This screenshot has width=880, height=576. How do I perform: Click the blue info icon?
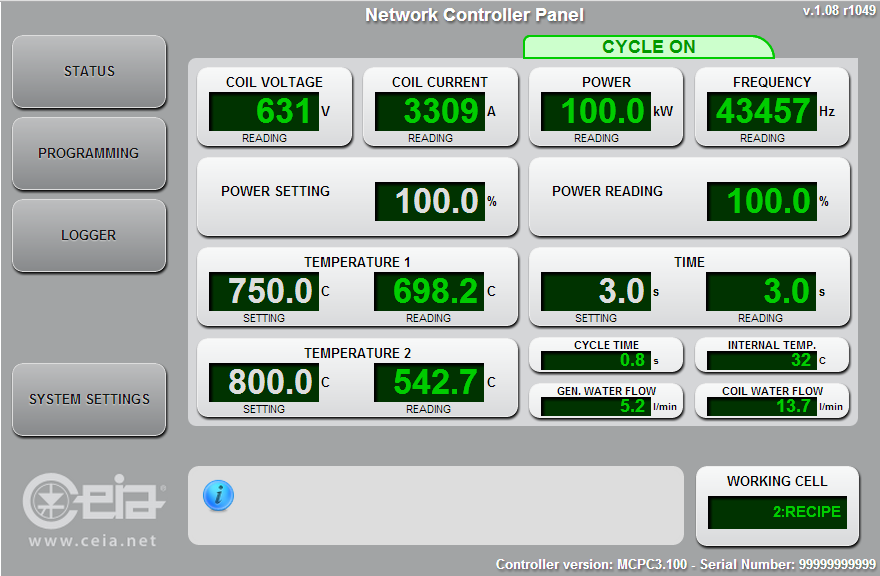click(218, 495)
